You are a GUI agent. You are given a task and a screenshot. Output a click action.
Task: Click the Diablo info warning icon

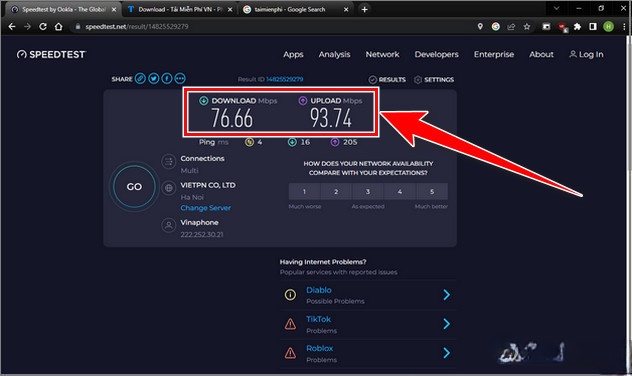pos(290,295)
